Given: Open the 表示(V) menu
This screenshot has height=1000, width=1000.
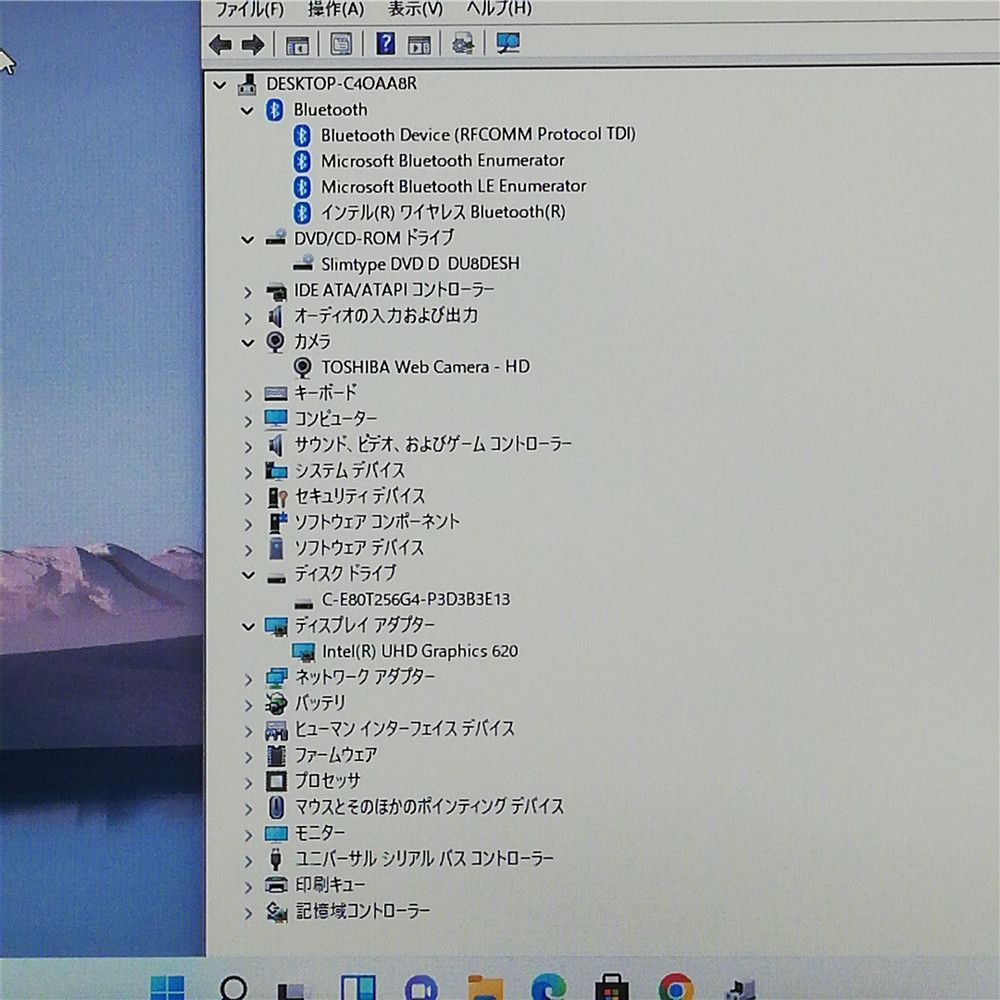Looking at the screenshot, I should point(415,9).
